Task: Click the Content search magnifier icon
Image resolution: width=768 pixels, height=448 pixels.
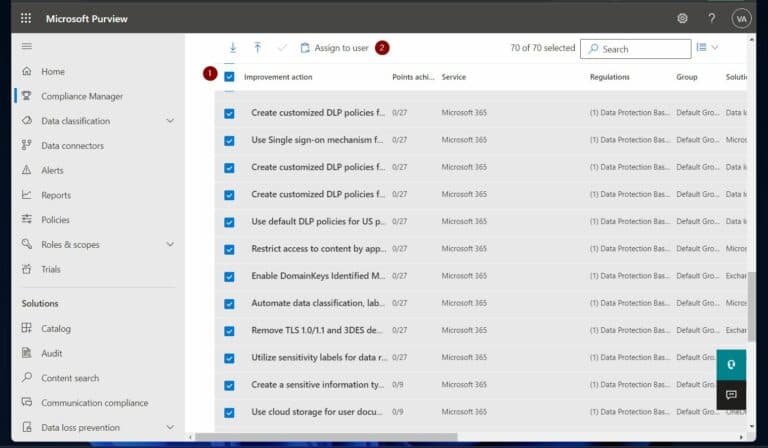Action: point(27,377)
